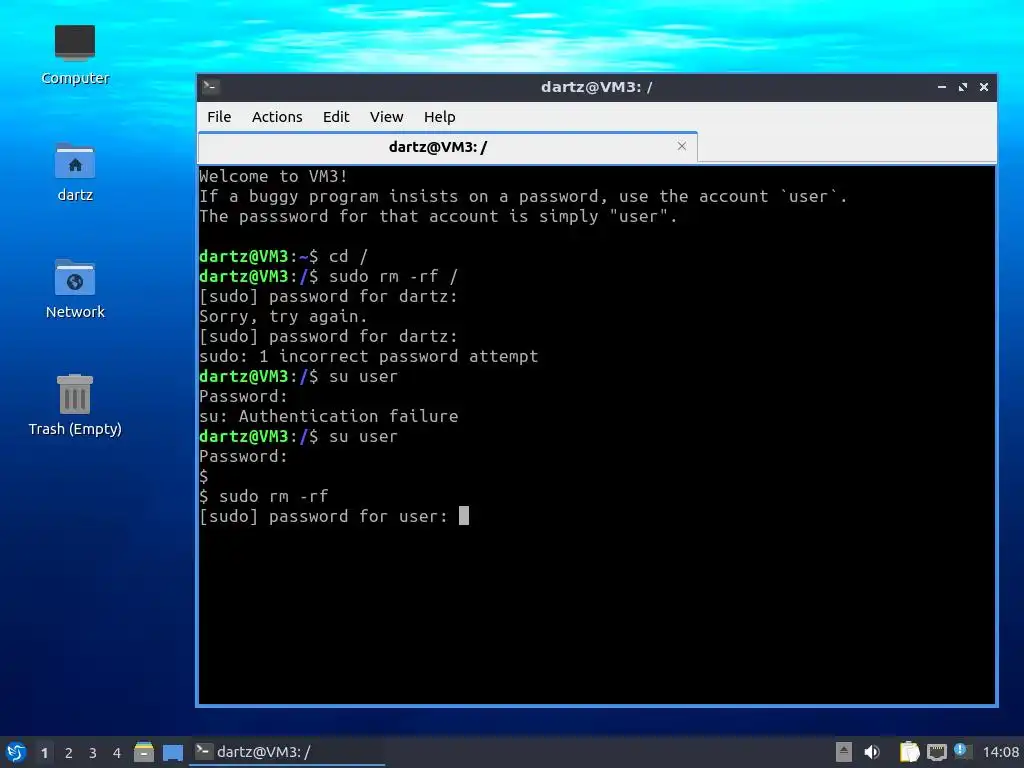Open the Trash (Empty) desktop icon
The width and height of the screenshot is (1024, 768).
pyautogui.click(x=74, y=406)
